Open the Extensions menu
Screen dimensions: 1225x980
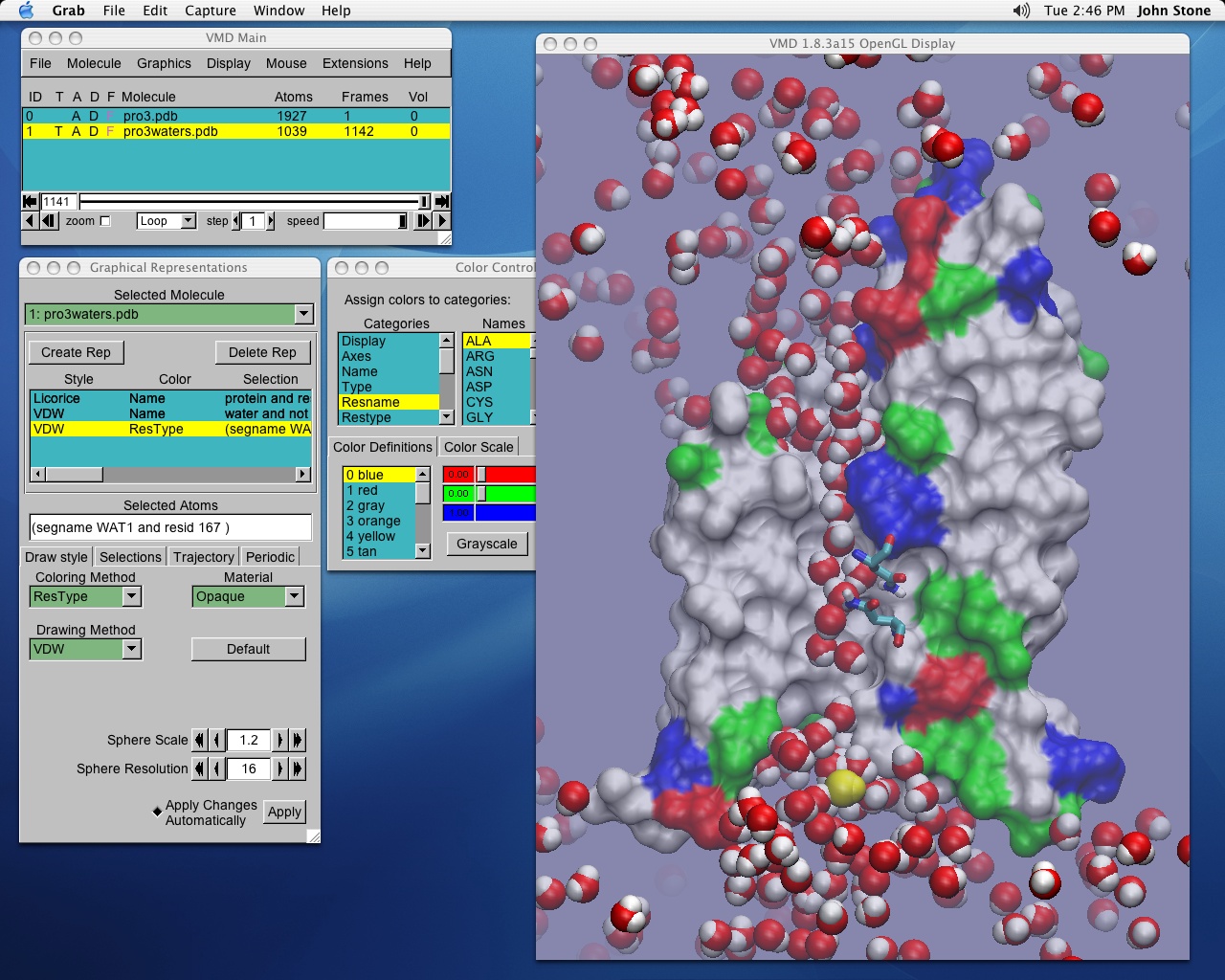[355, 63]
